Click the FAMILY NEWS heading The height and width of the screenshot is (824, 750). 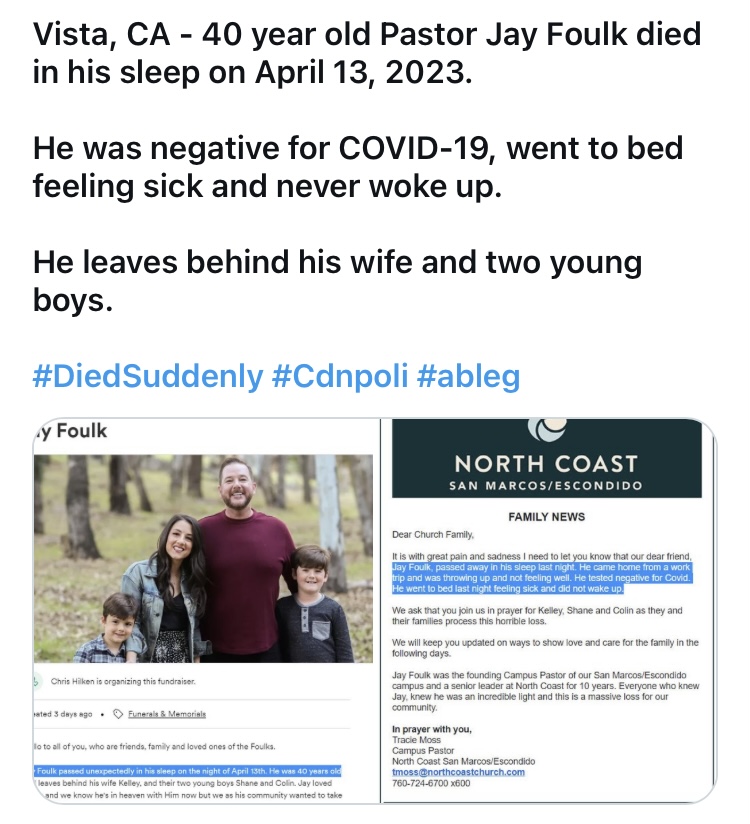(x=547, y=517)
